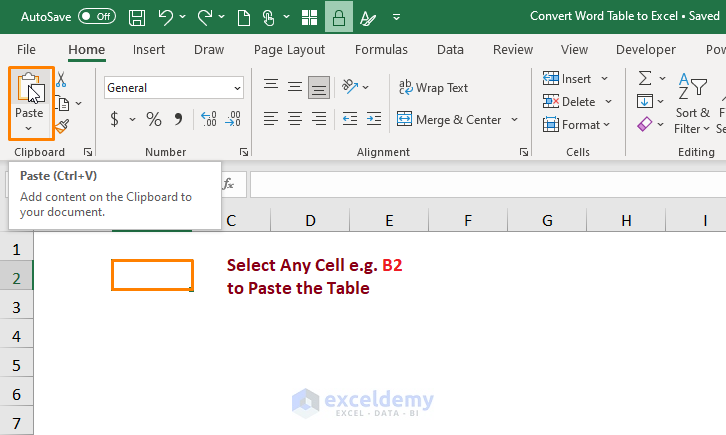Open Number format dialog launcher
726x435 pixels.
click(x=244, y=152)
